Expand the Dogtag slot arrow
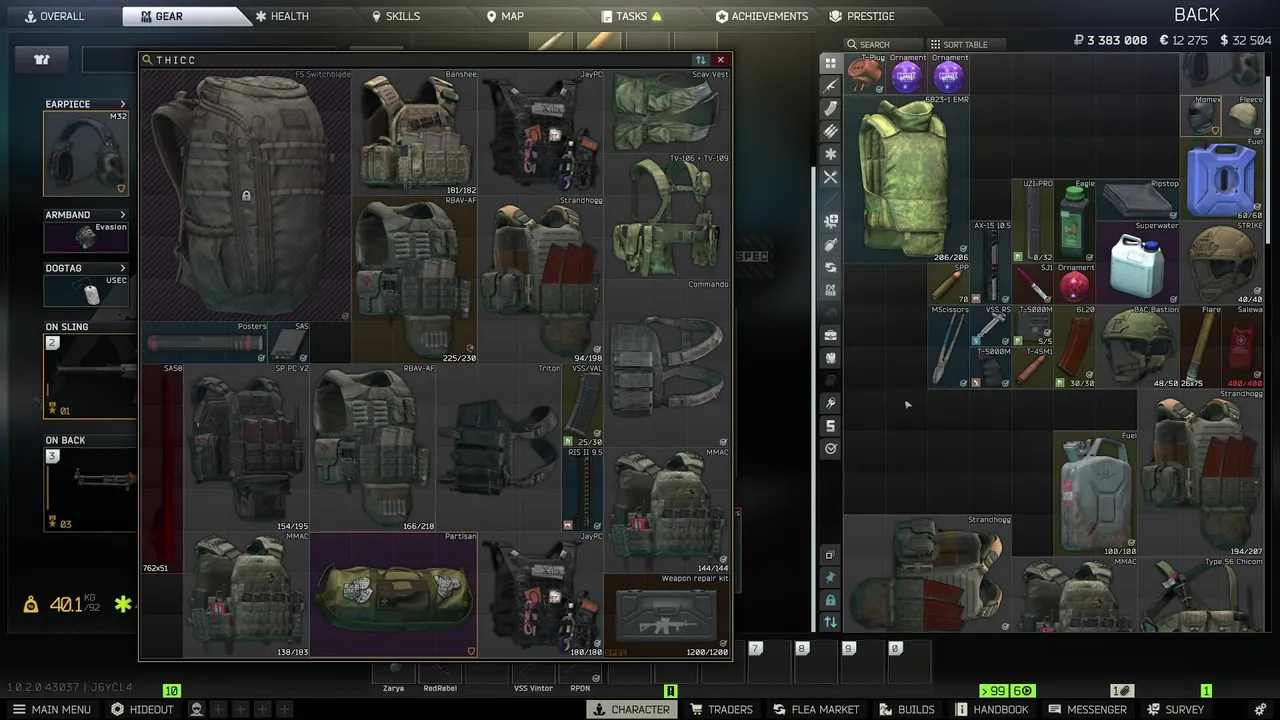 123,268
